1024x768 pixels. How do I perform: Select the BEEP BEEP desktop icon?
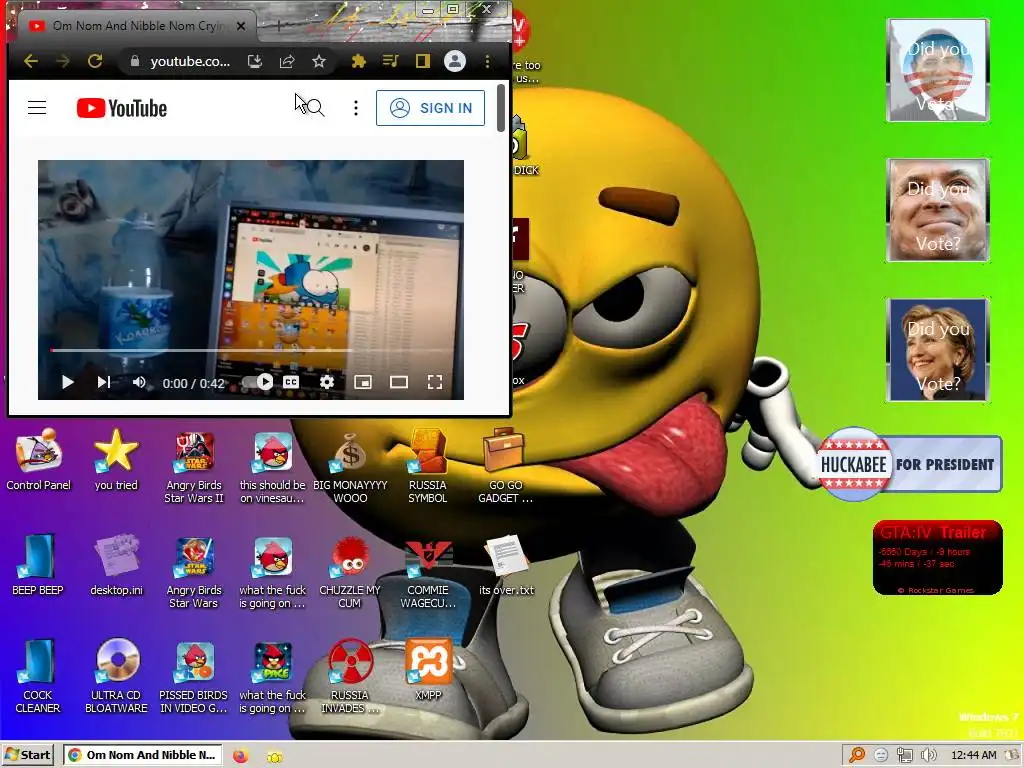coord(38,566)
